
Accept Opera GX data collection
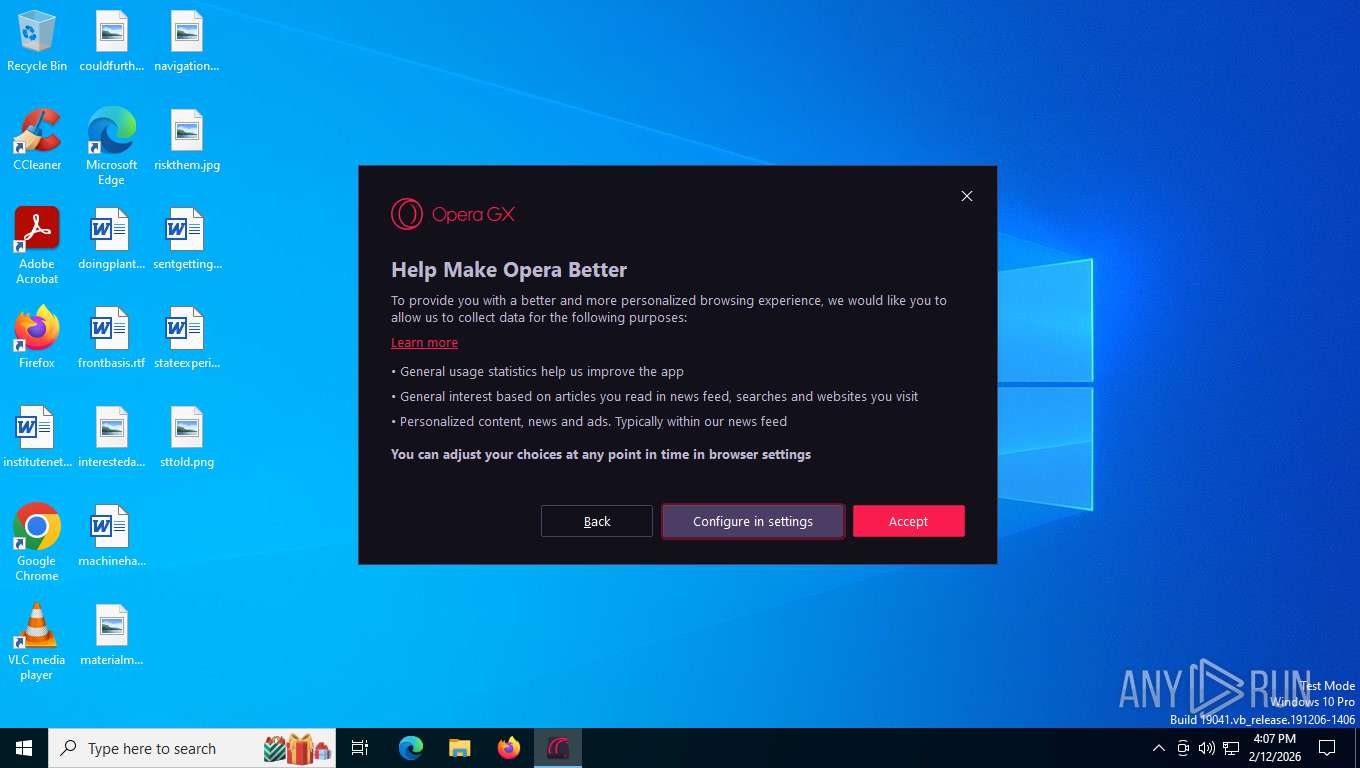[x=908, y=521]
